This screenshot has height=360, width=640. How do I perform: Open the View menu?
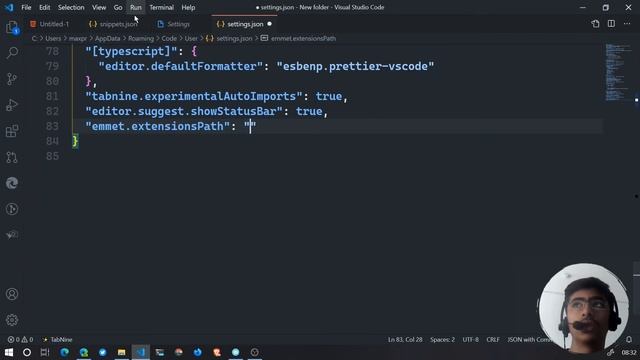pyautogui.click(x=99, y=7)
